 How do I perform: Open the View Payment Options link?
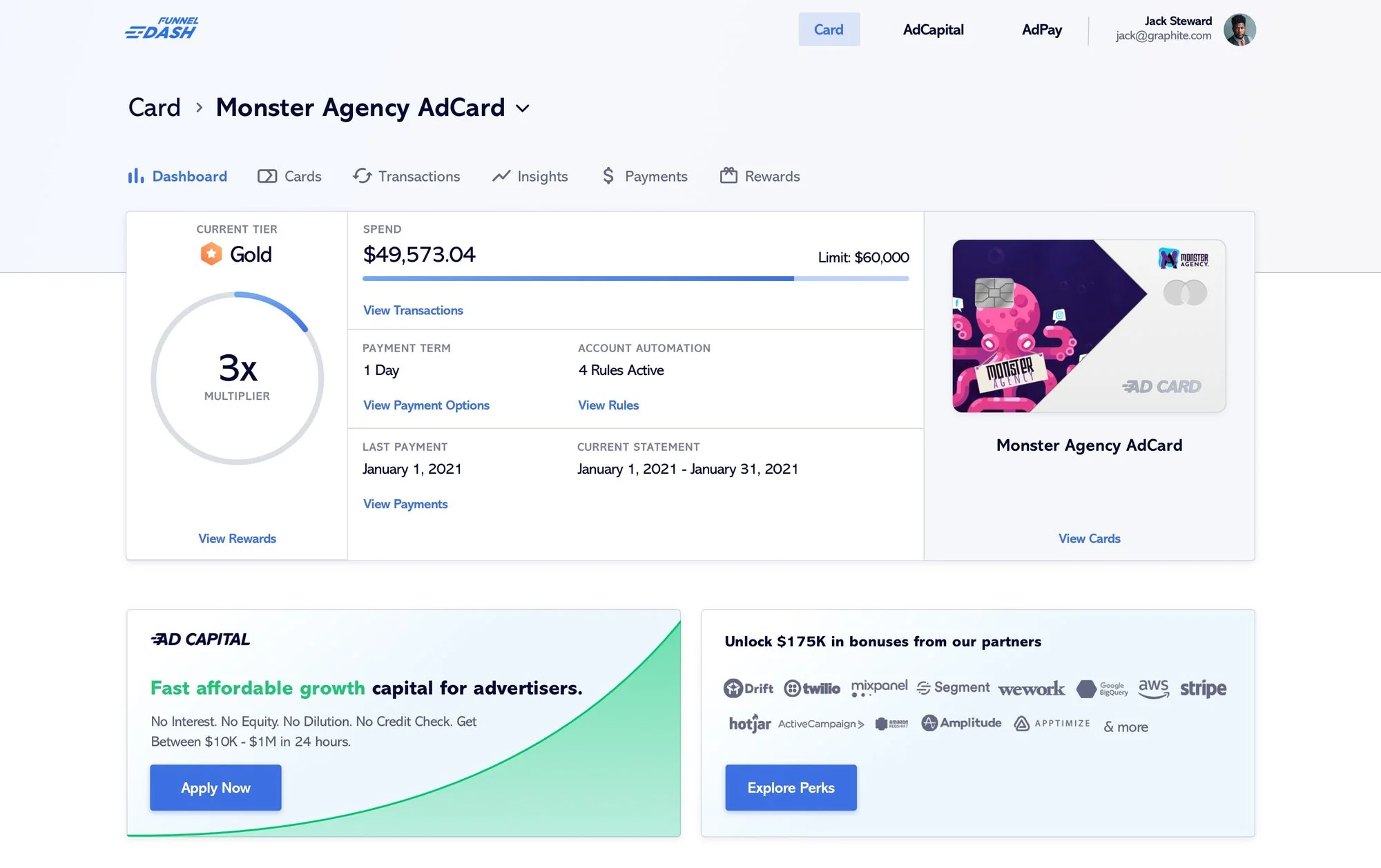coord(426,405)
